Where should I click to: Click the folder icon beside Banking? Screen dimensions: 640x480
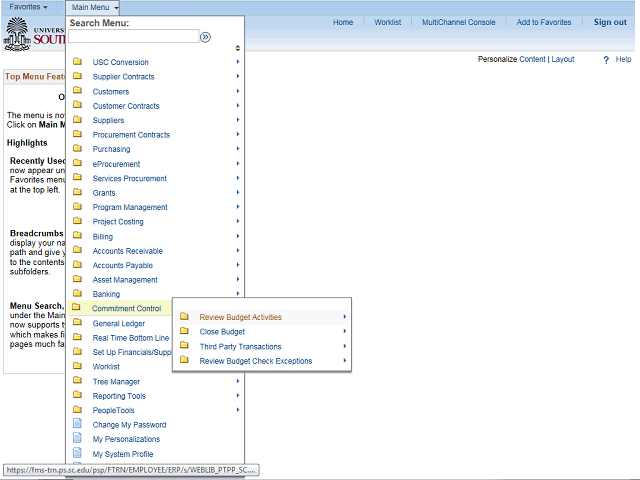click(x=77, y=293)
